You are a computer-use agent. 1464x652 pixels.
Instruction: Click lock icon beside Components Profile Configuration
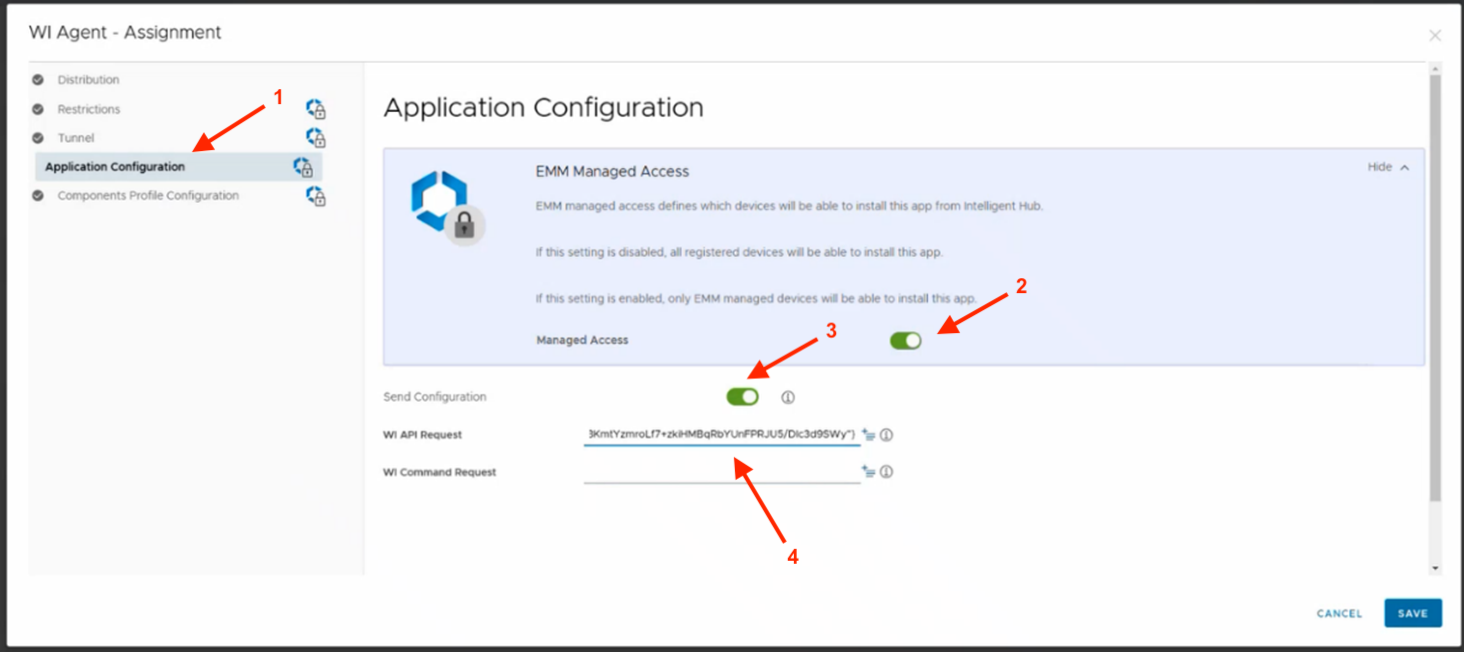point(316,197)
